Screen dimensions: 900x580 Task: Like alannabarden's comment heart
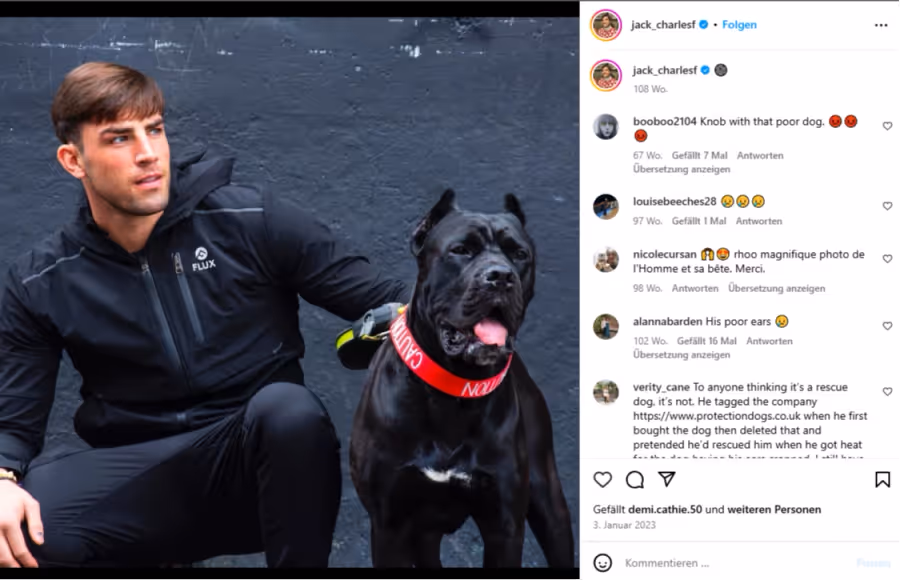click(887, 326)
